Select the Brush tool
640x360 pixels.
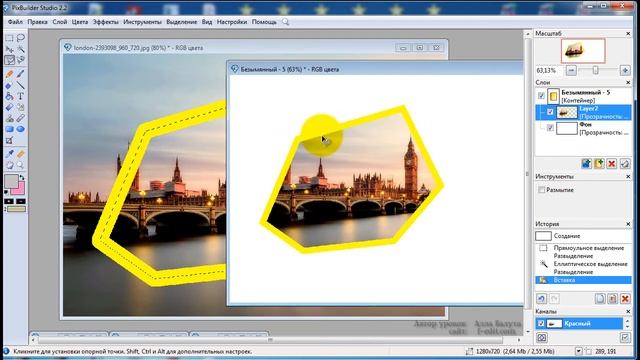coord(20,74)
